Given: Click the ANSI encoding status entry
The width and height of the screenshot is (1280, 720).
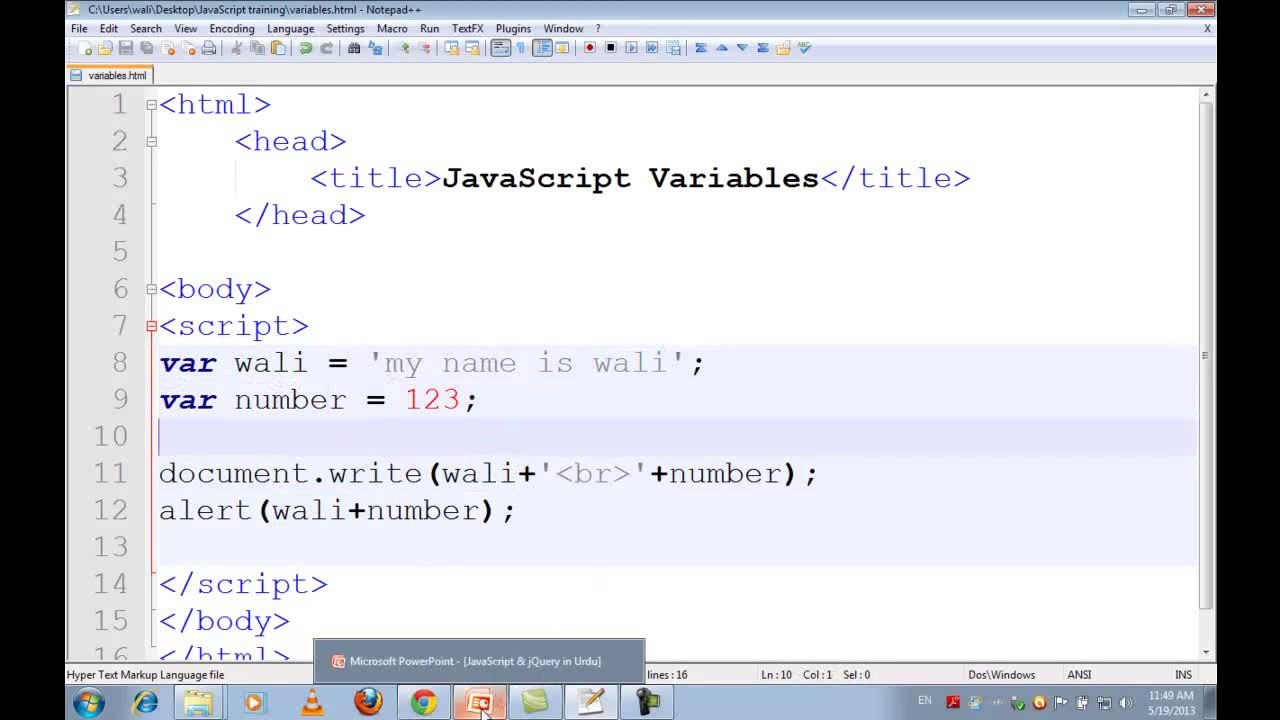Looking at the screenshot, I should (1079, 675).
